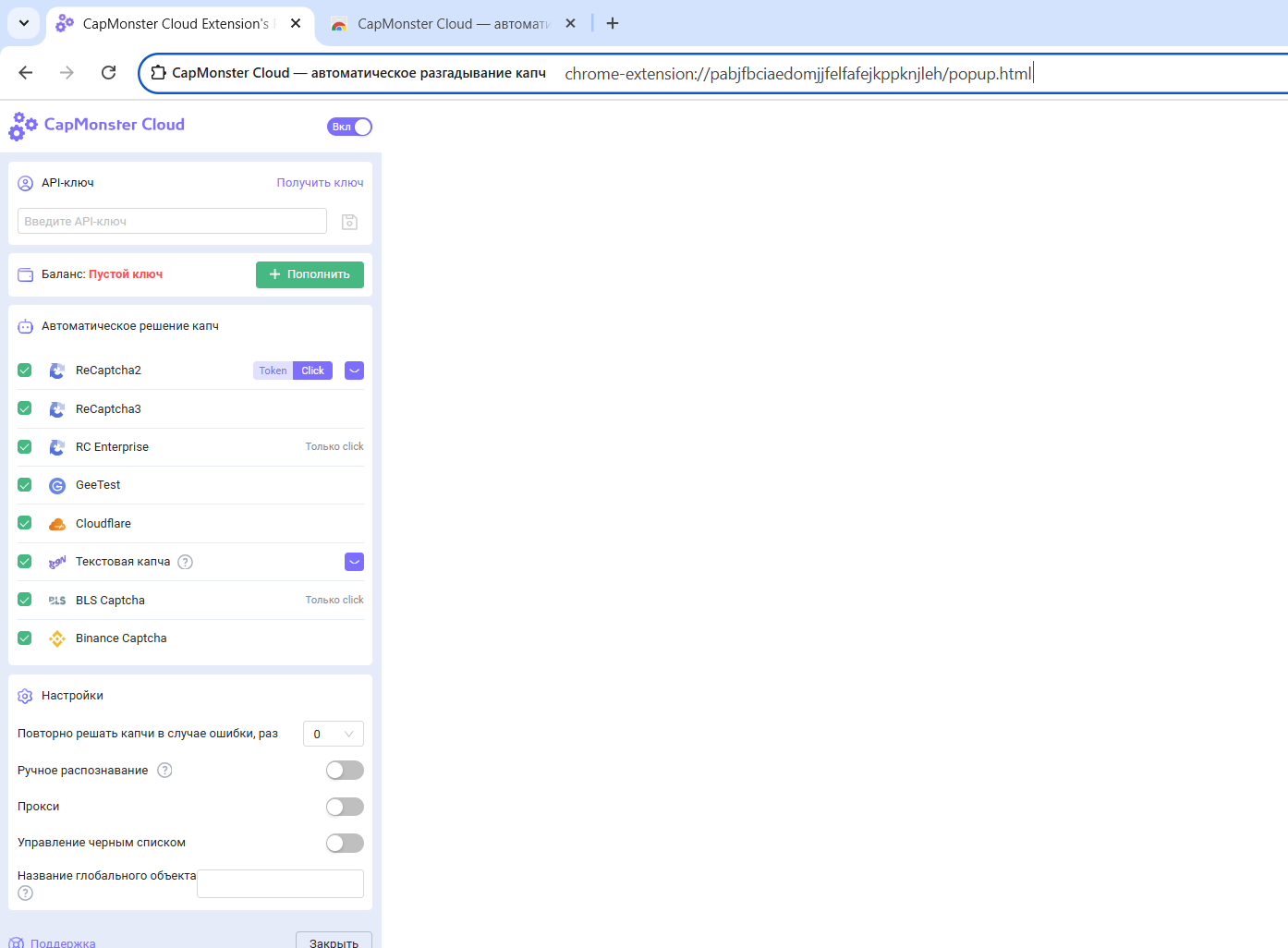Uncheck the Текстовая капча checkbox
This screenshot has height=948, width=1288.
click(x=25, y=562)
